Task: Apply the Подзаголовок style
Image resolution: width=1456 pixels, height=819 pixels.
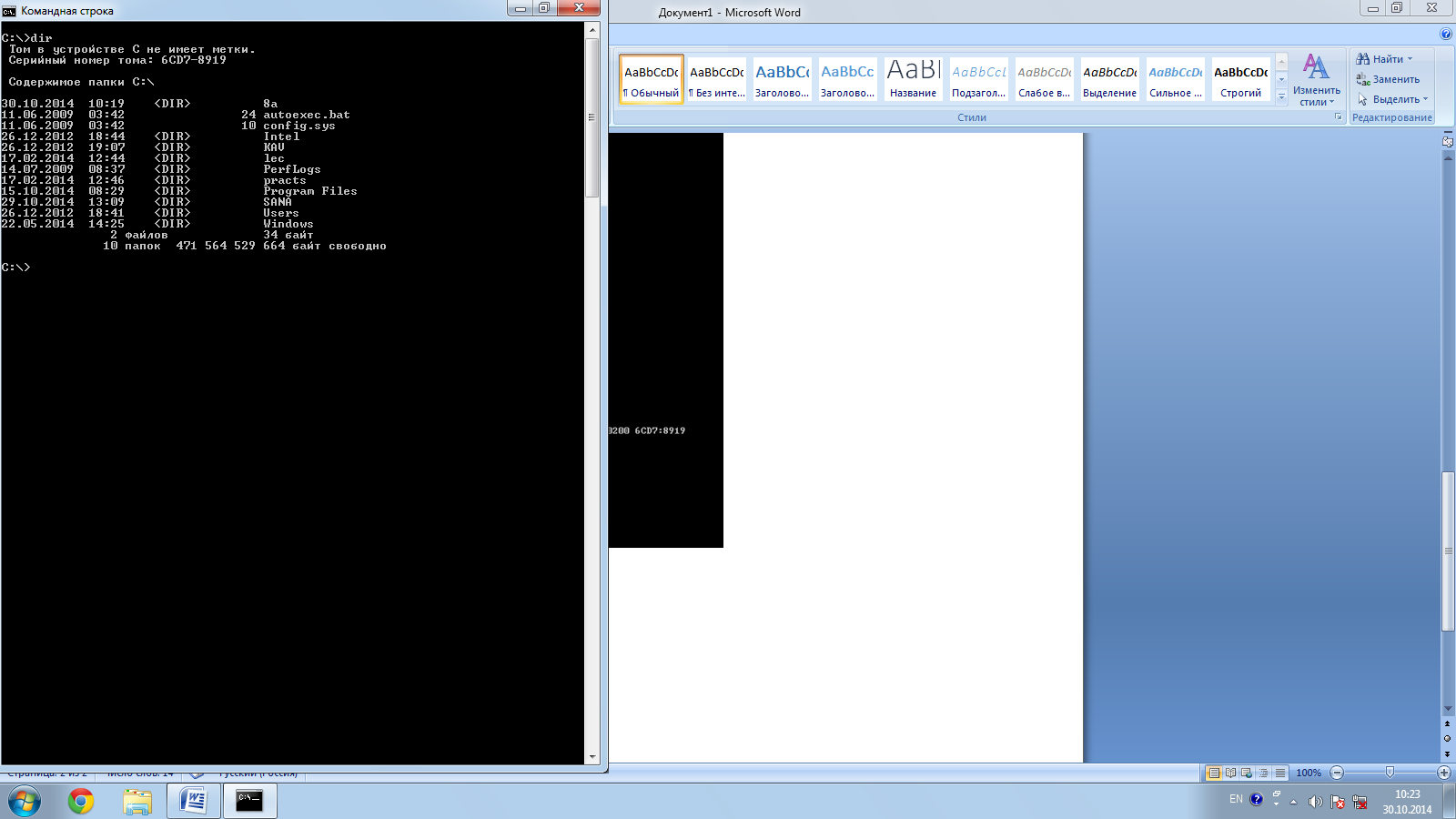Action: pos(978,79)
